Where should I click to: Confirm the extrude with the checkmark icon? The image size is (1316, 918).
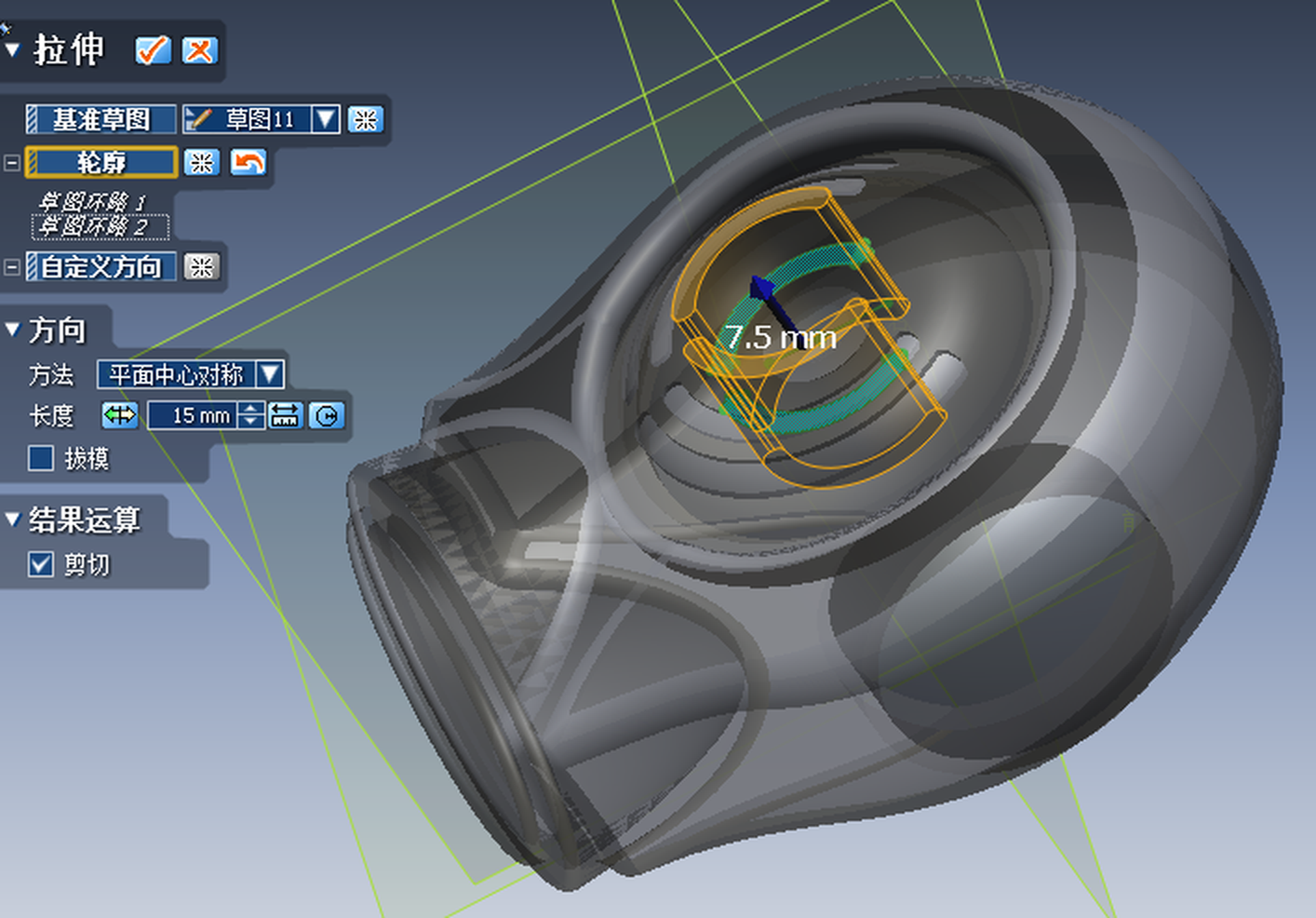click(153, 50)
